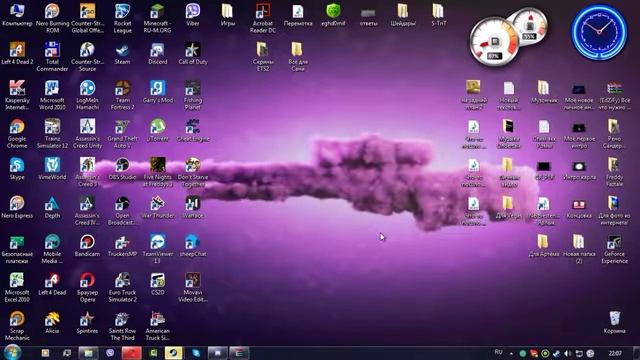The image size is (640, 360).
Task: Open TeamViewer 13 desktop icon
Action: tap(158, 248)
